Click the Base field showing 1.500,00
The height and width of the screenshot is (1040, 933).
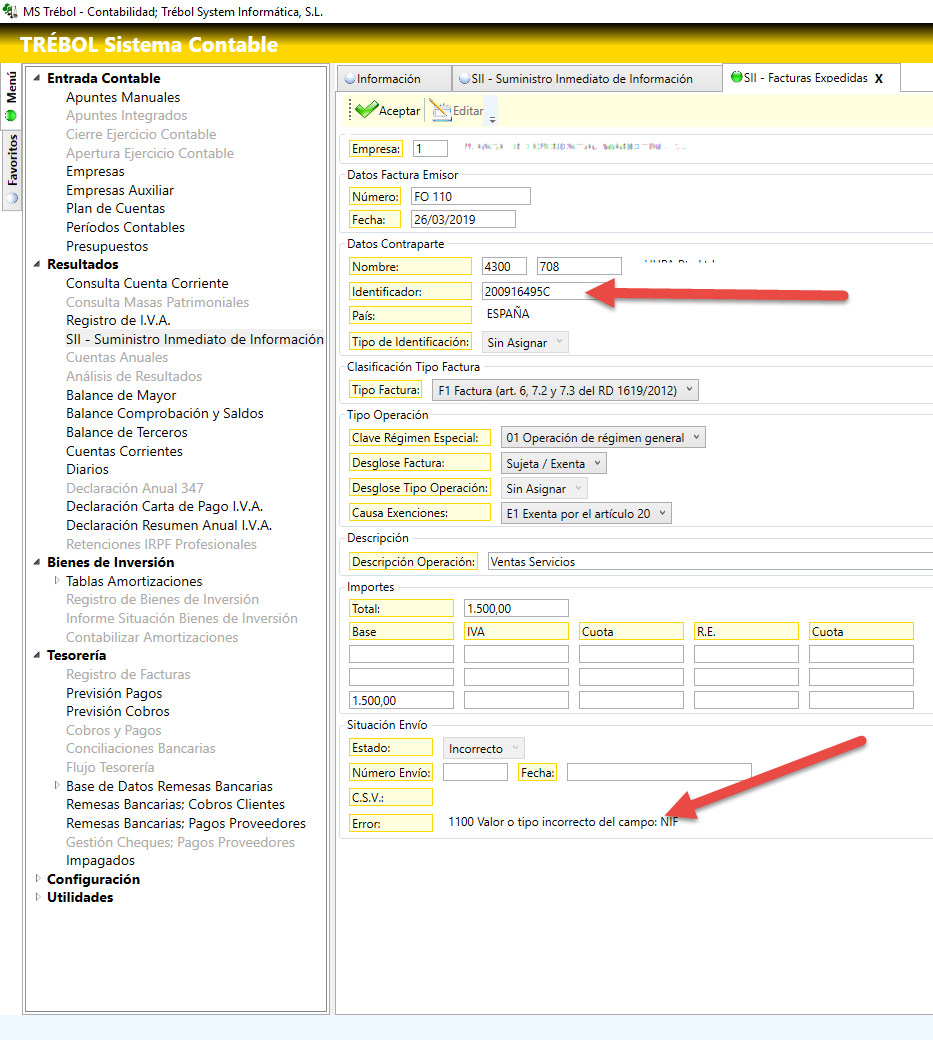401,700
